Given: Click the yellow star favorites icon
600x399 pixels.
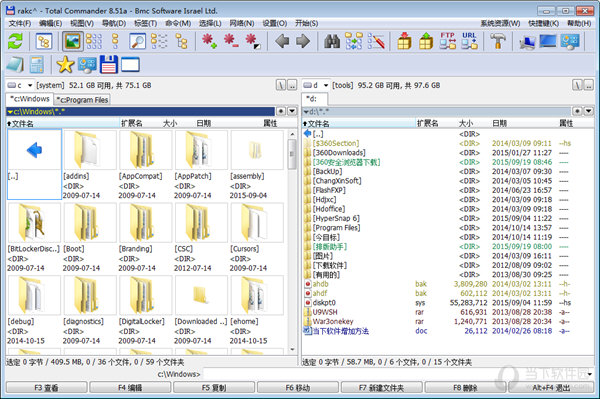Looking at the screenshot, I should click(65, 65).
